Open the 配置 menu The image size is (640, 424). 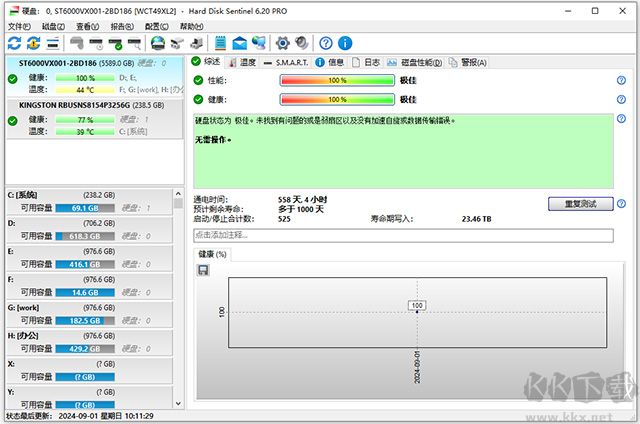tap(157, 26)
